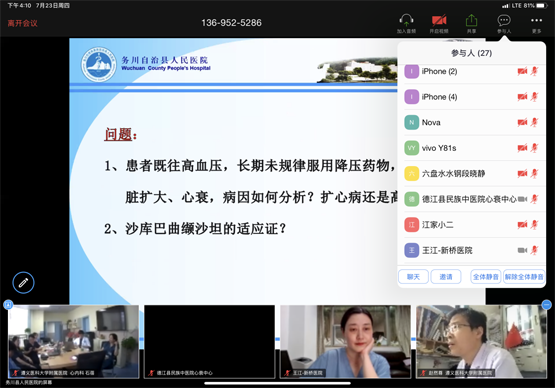555x388 pixels.
Task: Mute all with 全体静音 button
Action: coord(486,277)
